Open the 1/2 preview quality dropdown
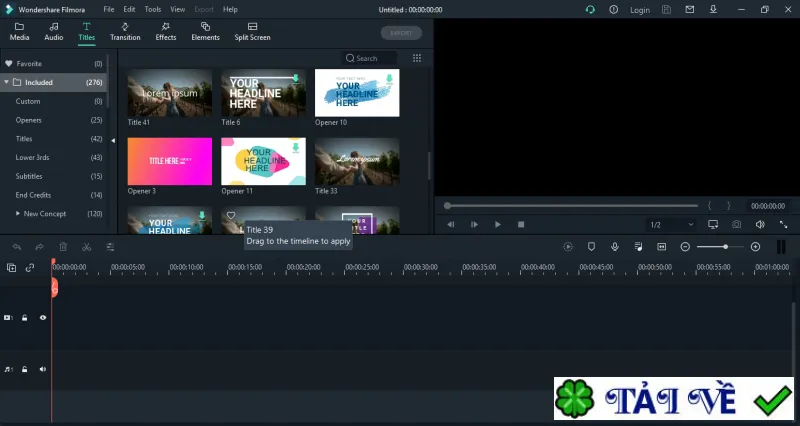800x426 pixels. point(671,224)
